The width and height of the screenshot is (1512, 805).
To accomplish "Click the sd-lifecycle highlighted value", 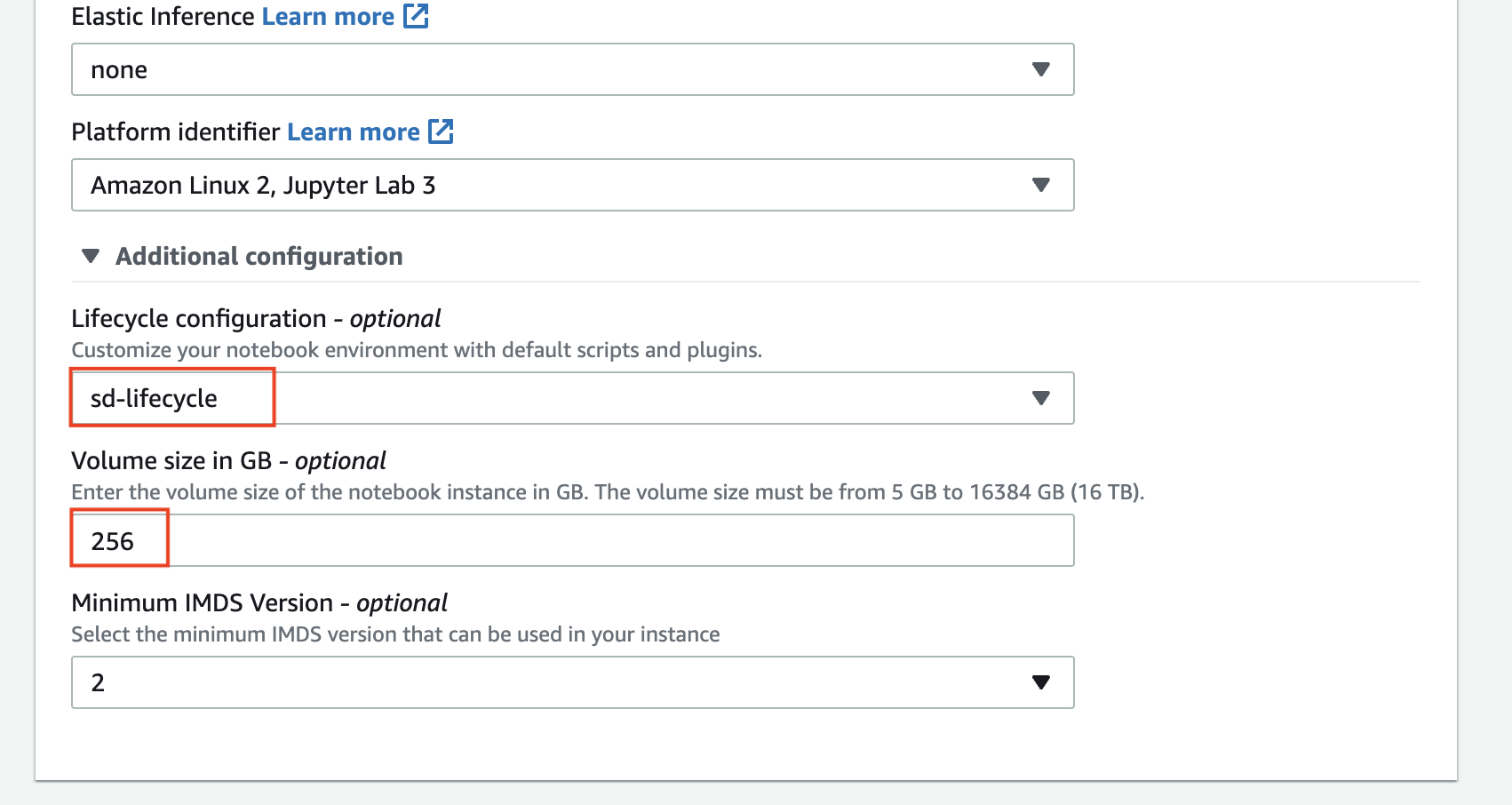I will click(x=155, y=398).
